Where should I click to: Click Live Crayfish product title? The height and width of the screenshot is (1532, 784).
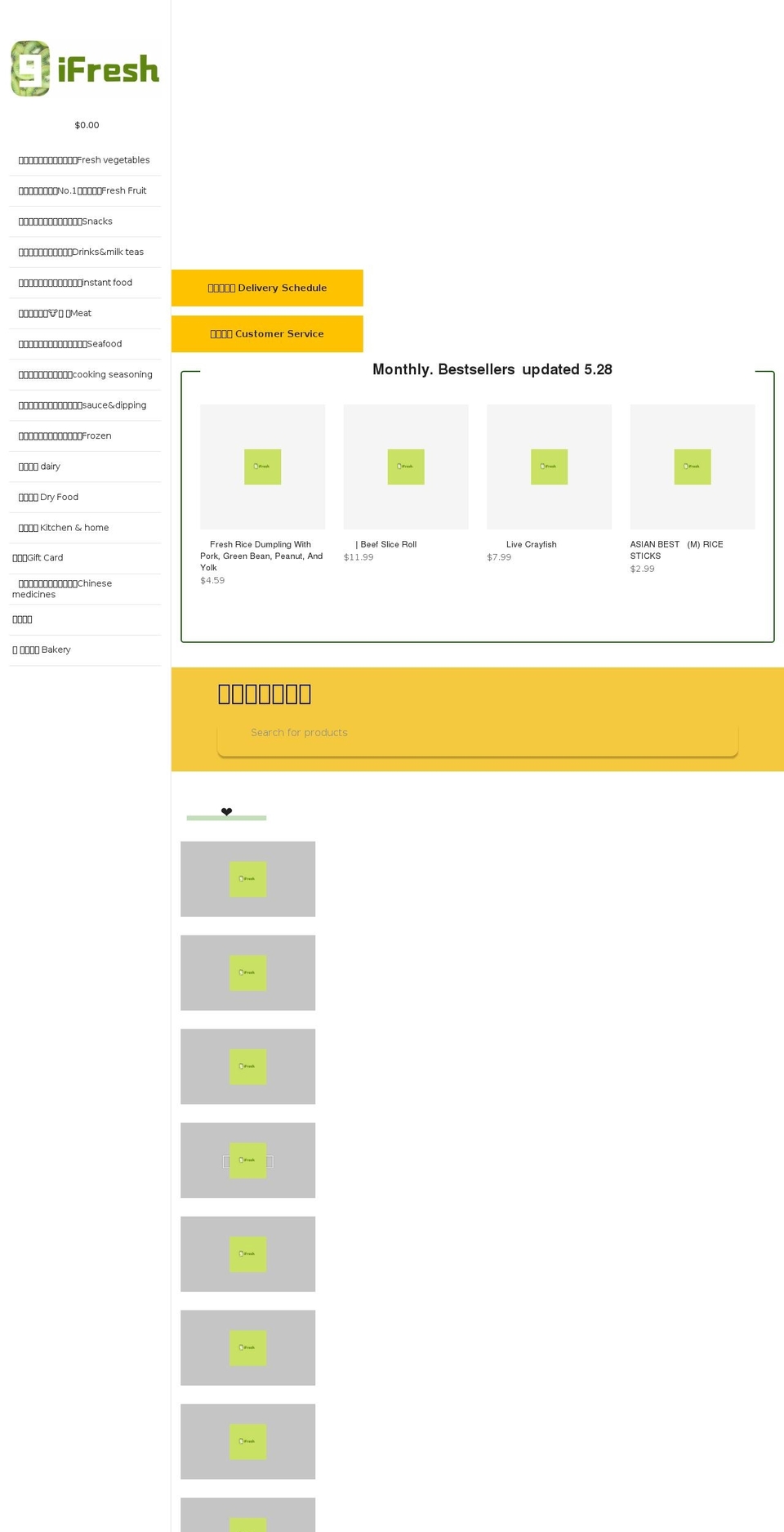[531, 544]
